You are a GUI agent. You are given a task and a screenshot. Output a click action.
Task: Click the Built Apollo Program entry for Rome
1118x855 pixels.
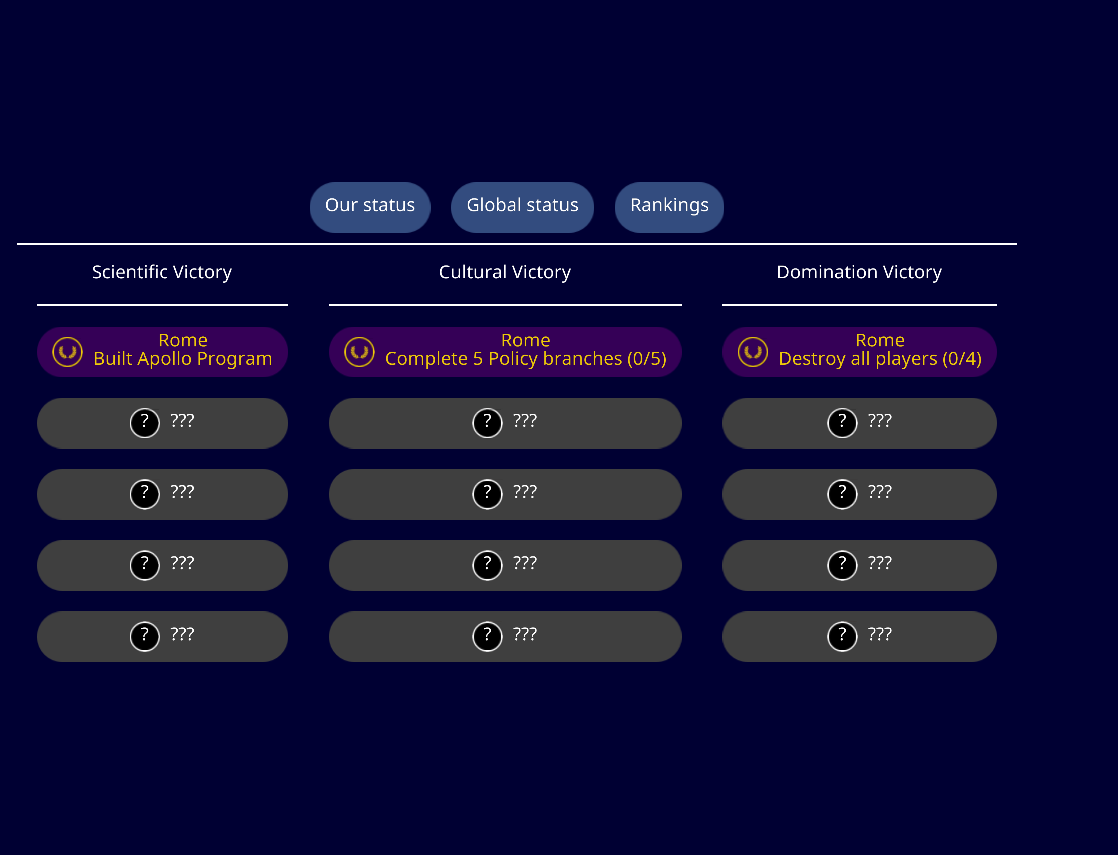pyautogui.click(x=162, y=352)
